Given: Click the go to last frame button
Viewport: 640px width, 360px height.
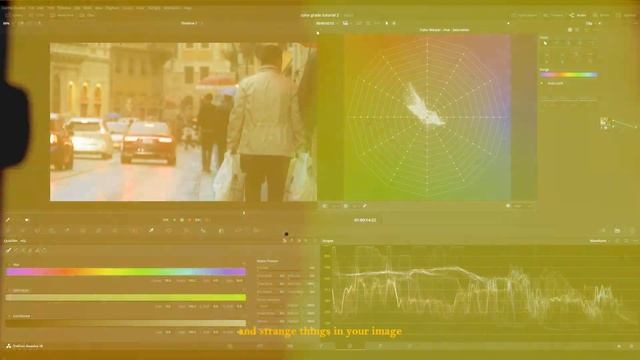Looking at the screenshot, I should pyautogui.click(x=198, y=220).
